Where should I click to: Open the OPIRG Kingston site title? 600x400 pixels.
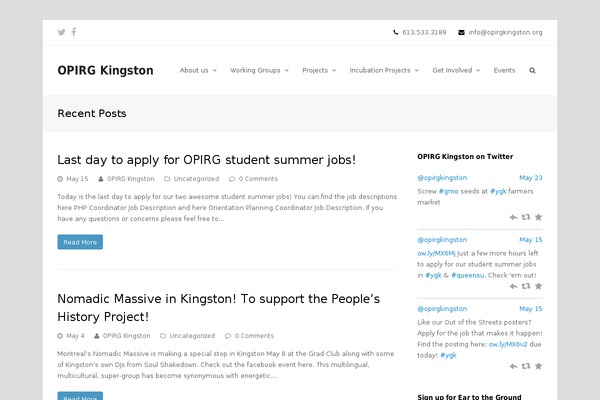click(105, 70)
